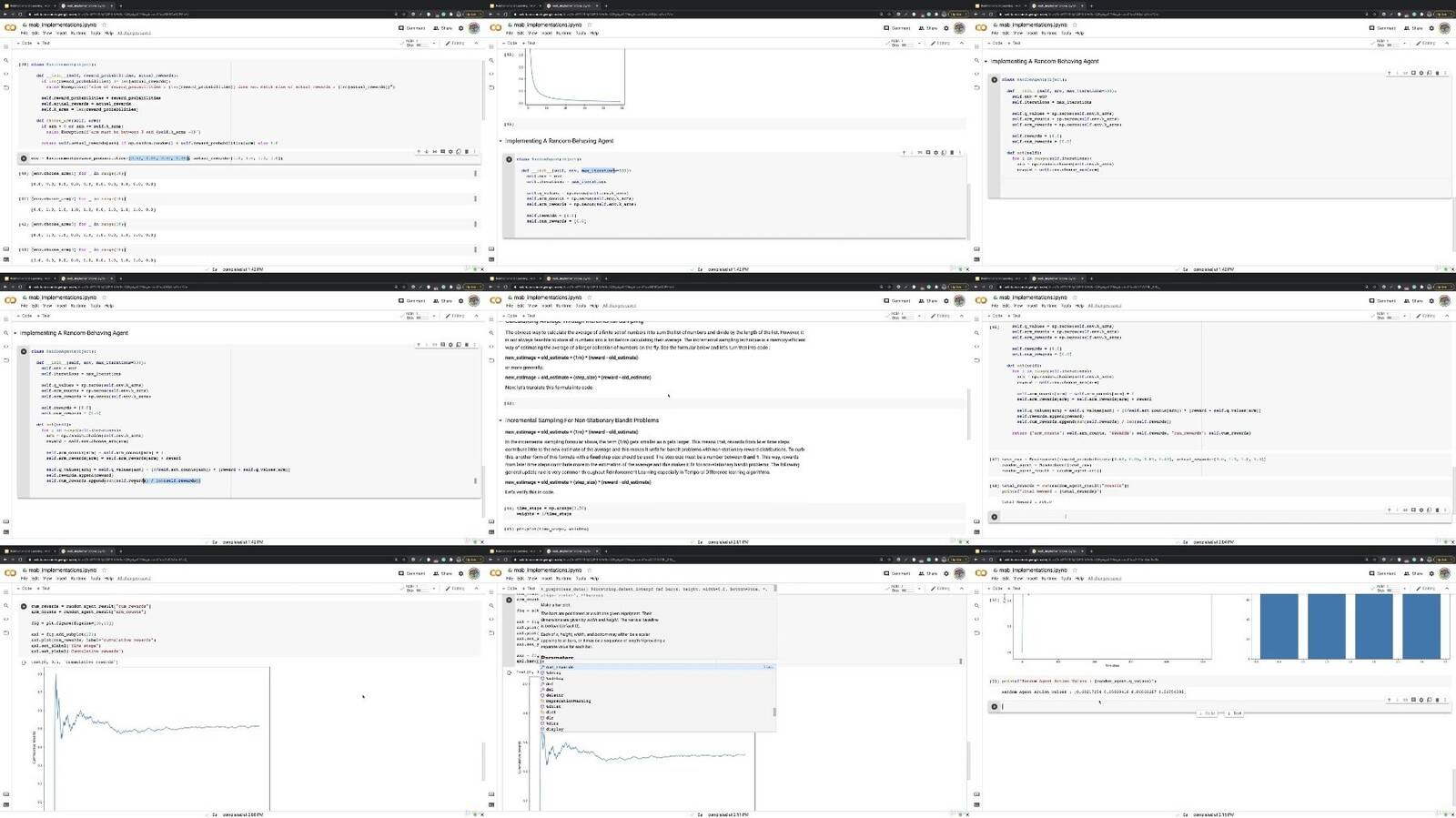Open settings gear in Incremental Sampling text frame header

coord(946,301)
